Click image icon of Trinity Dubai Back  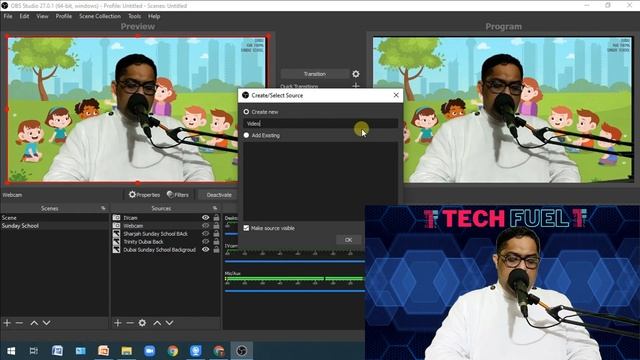pyautogui.click(x=116, y=242)
